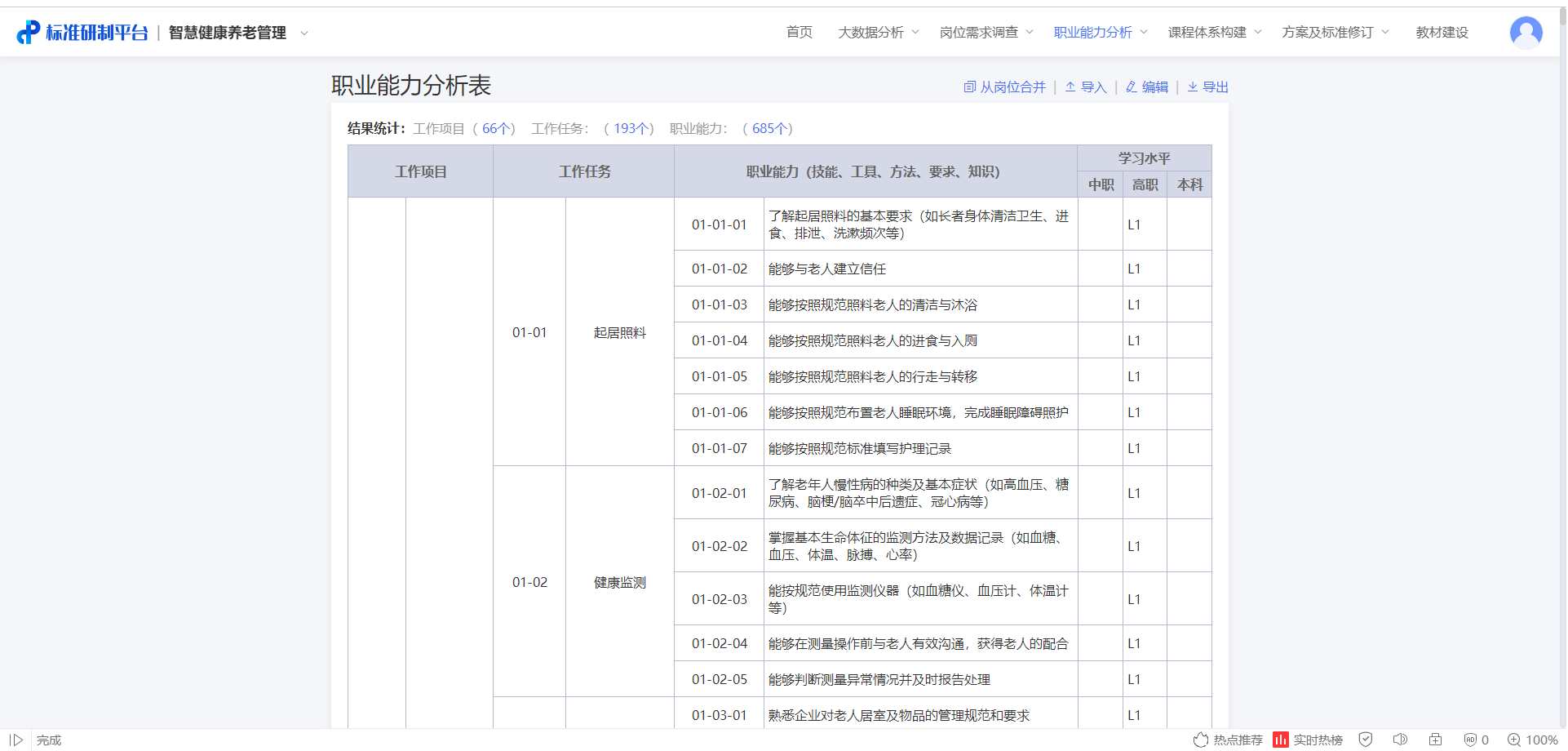The height and width of the screenshot is (751, 1568).
Task: Open 首页 menu item
Action: click(800, 32)
